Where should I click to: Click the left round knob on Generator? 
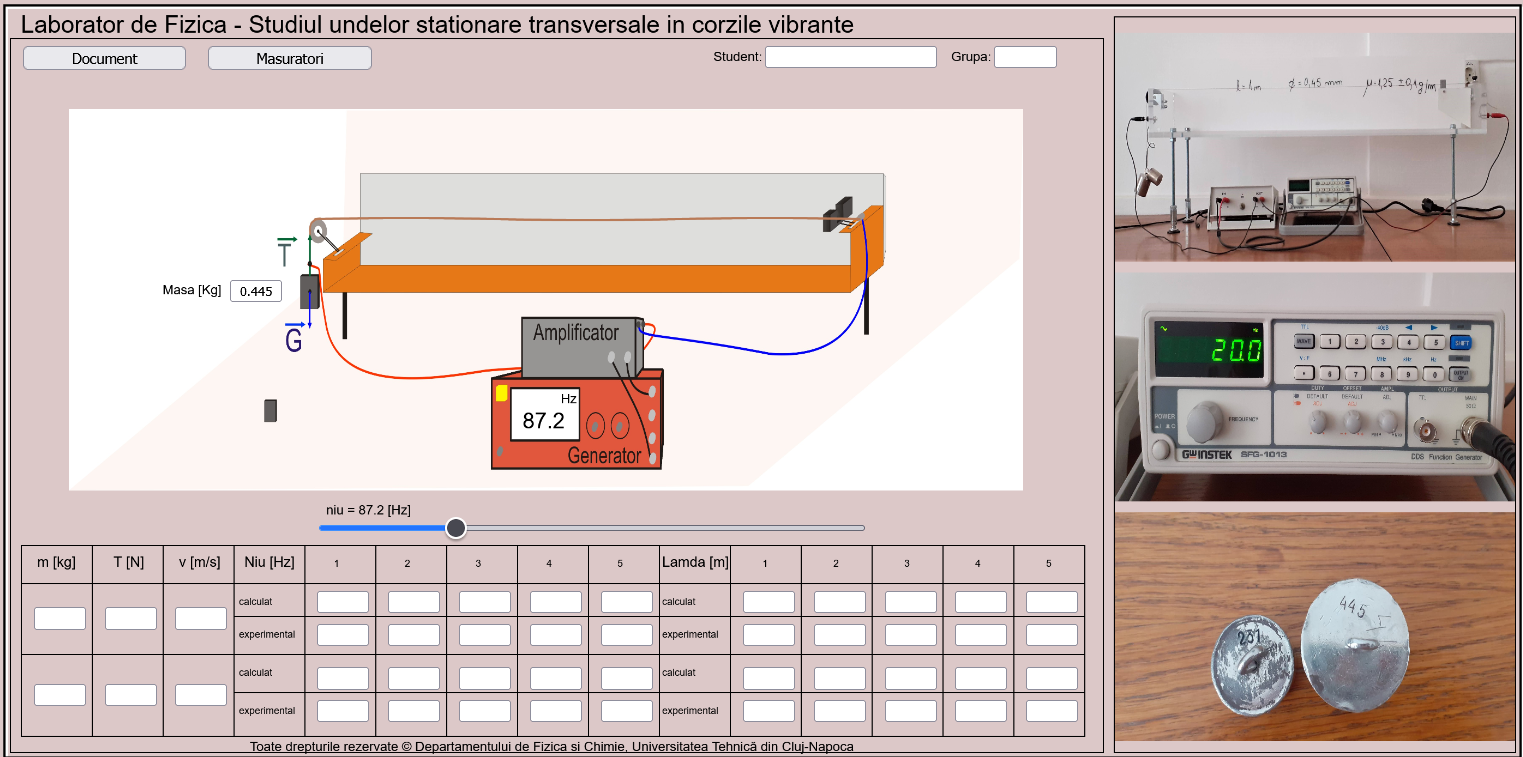tap(596, 425)
